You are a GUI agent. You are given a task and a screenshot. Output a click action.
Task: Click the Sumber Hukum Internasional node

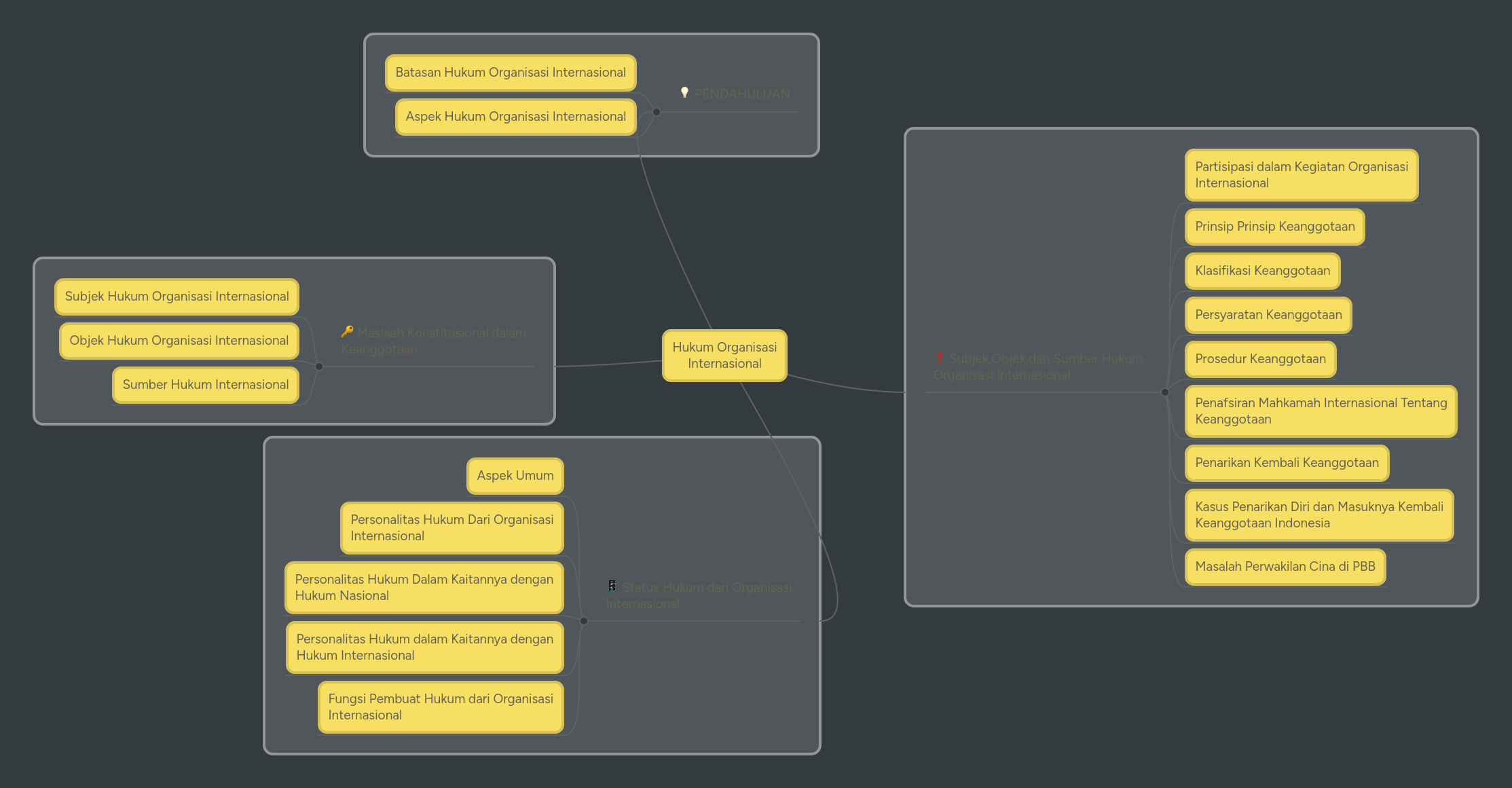205,384
